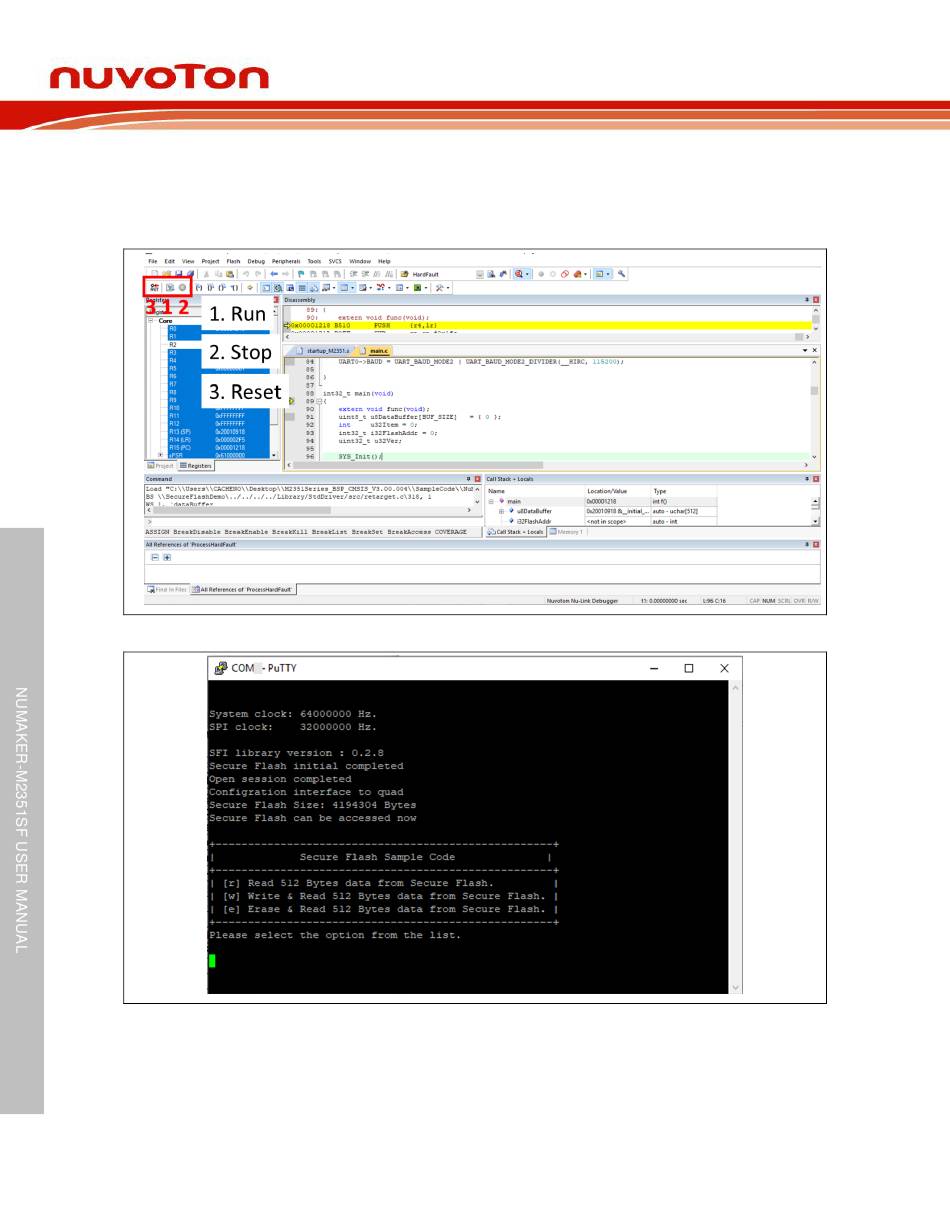Close the All References panel

[816, 544]
